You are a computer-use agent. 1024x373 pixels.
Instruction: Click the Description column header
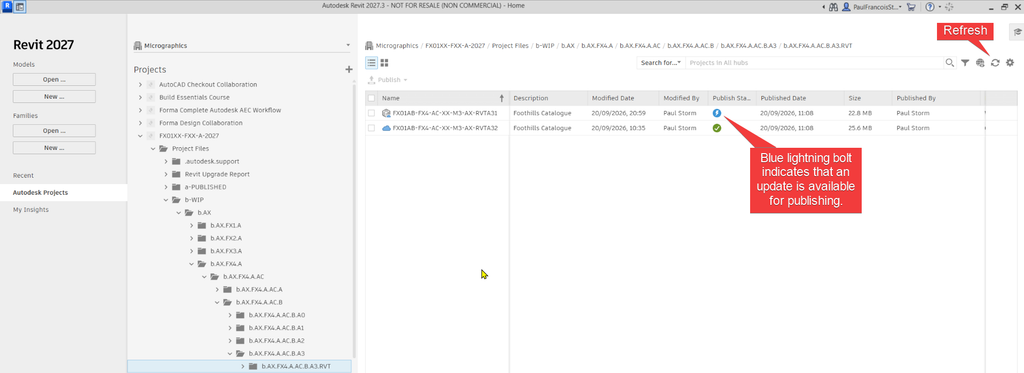click(x=549, y=98)
